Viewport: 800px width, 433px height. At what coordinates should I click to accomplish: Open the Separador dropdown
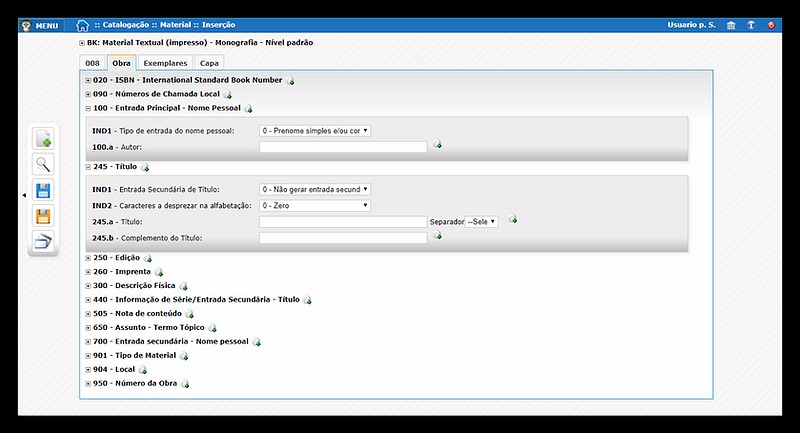click(482, 222)
